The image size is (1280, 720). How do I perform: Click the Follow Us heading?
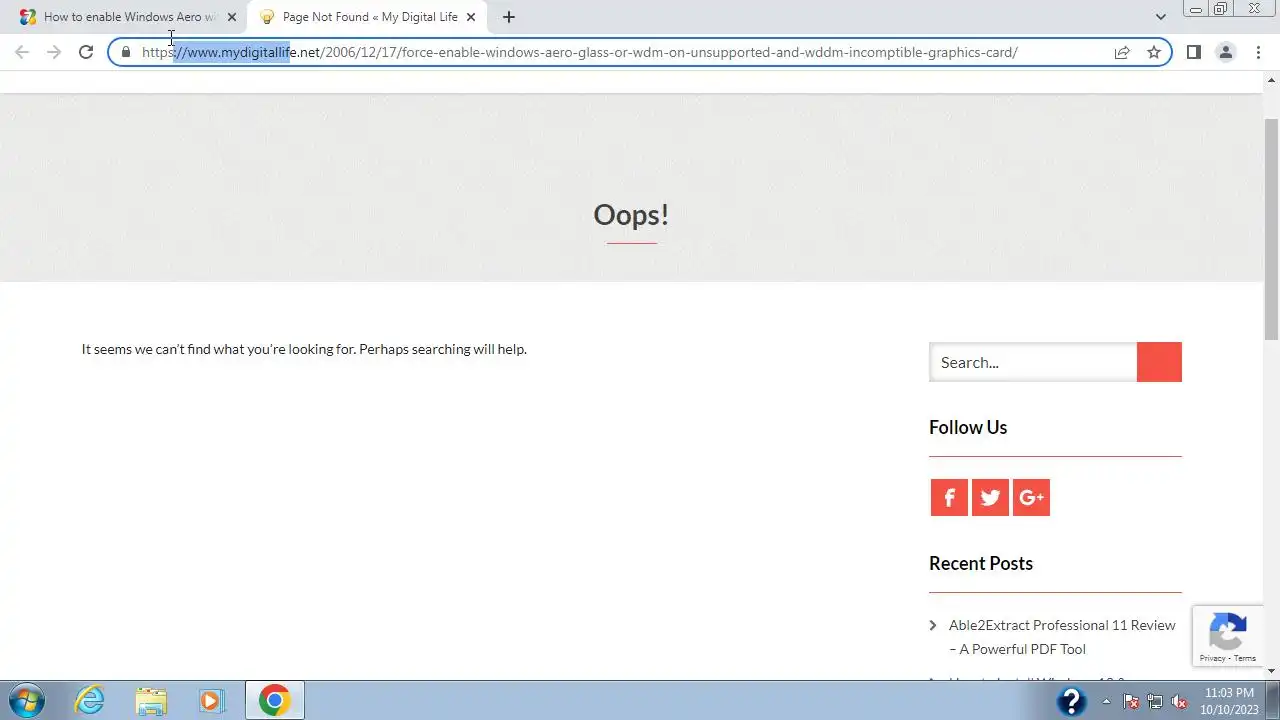(968, 427)
